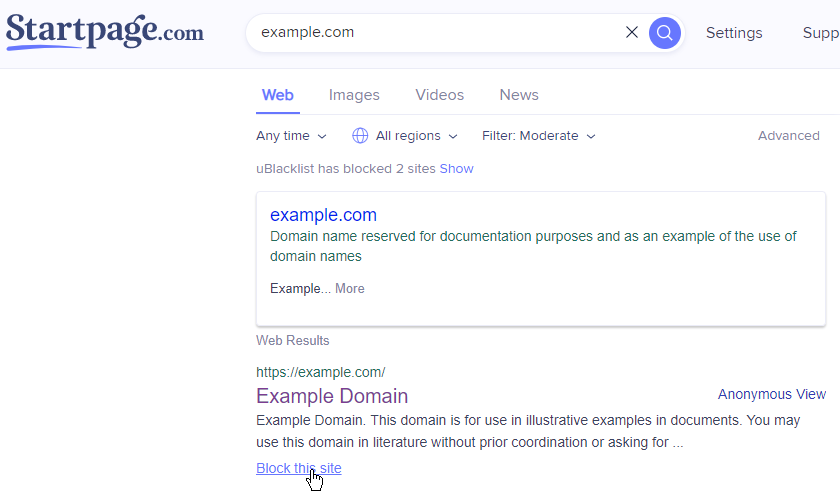Clear the search box with X icon

(632, 32)
